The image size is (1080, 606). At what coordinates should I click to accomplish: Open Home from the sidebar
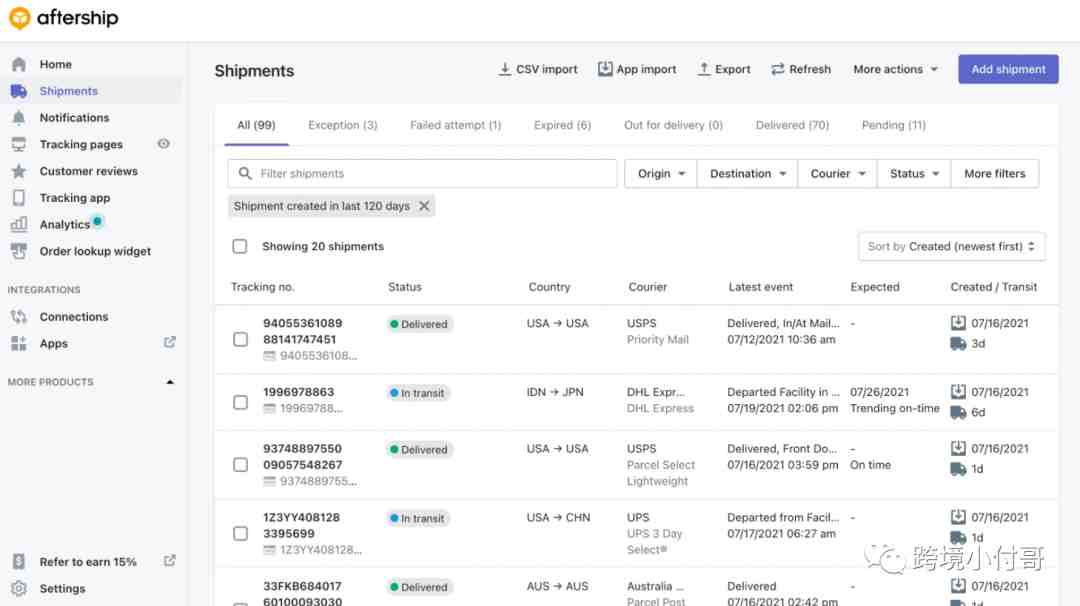tap(55, 64)
